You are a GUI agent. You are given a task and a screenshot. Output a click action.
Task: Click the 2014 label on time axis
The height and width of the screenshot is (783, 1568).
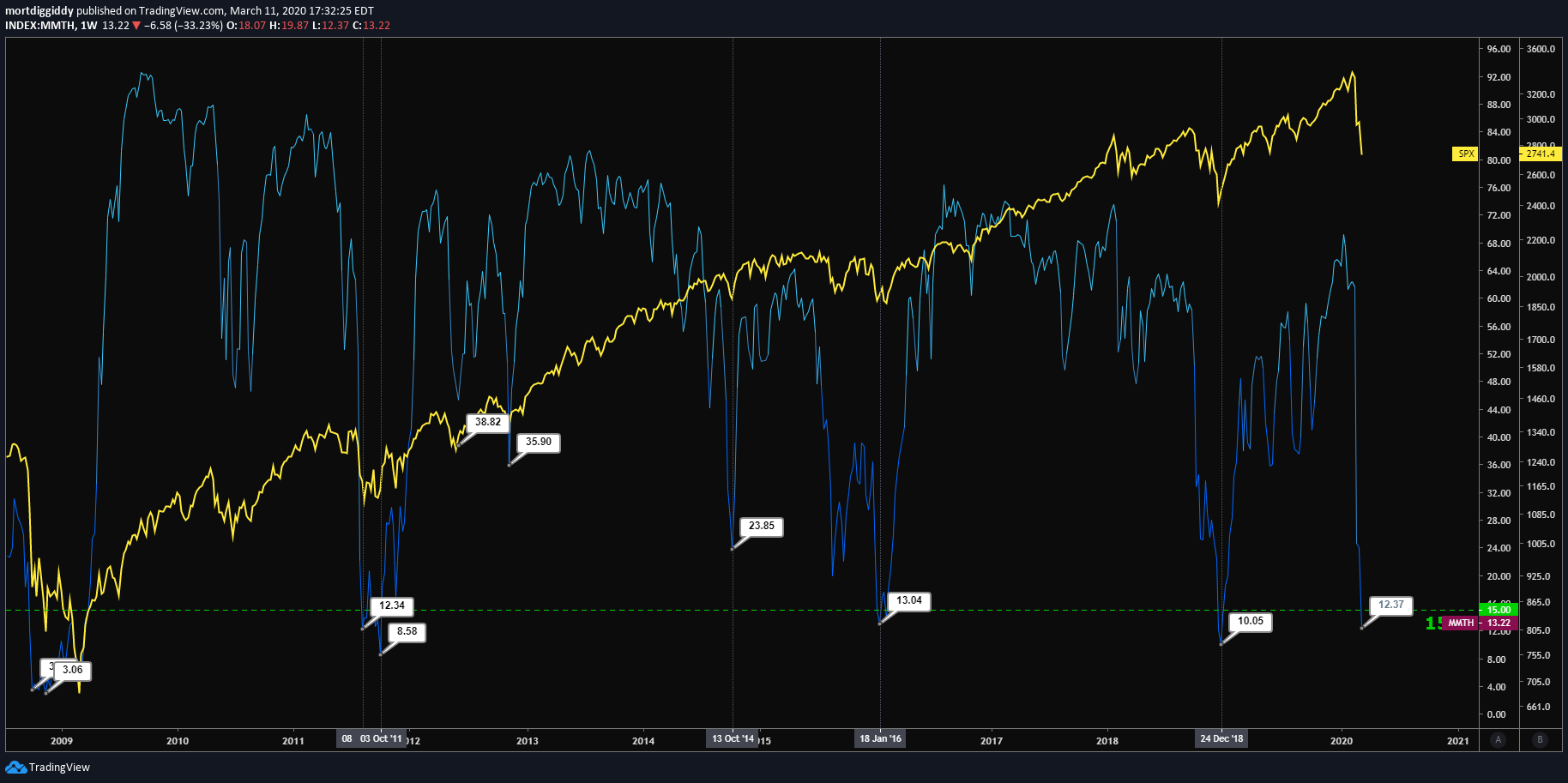pyautogui.click(x=643, y=741)
